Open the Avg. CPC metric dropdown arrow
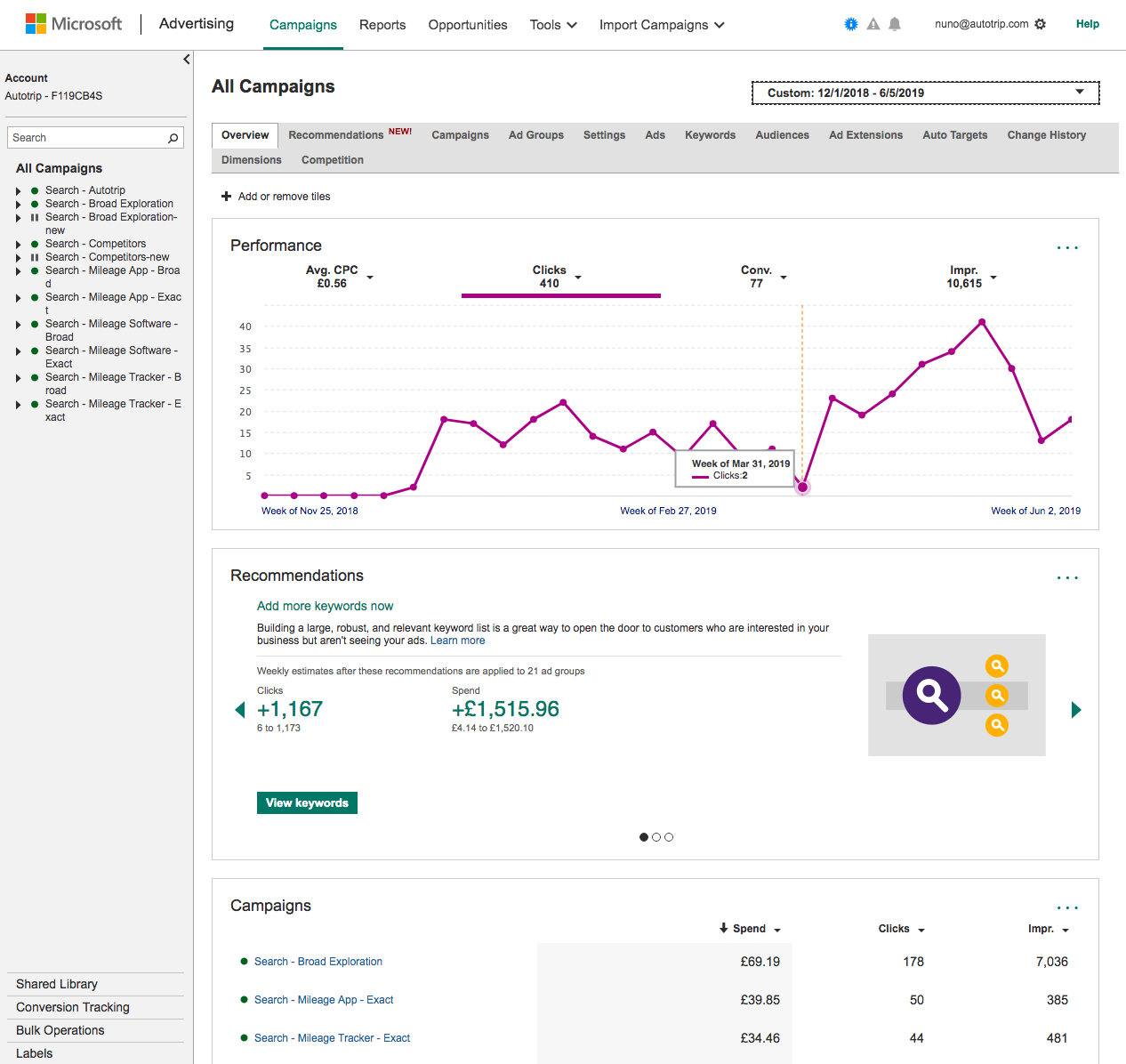Screen dimensions: 1126x1064 click(370, 278)
